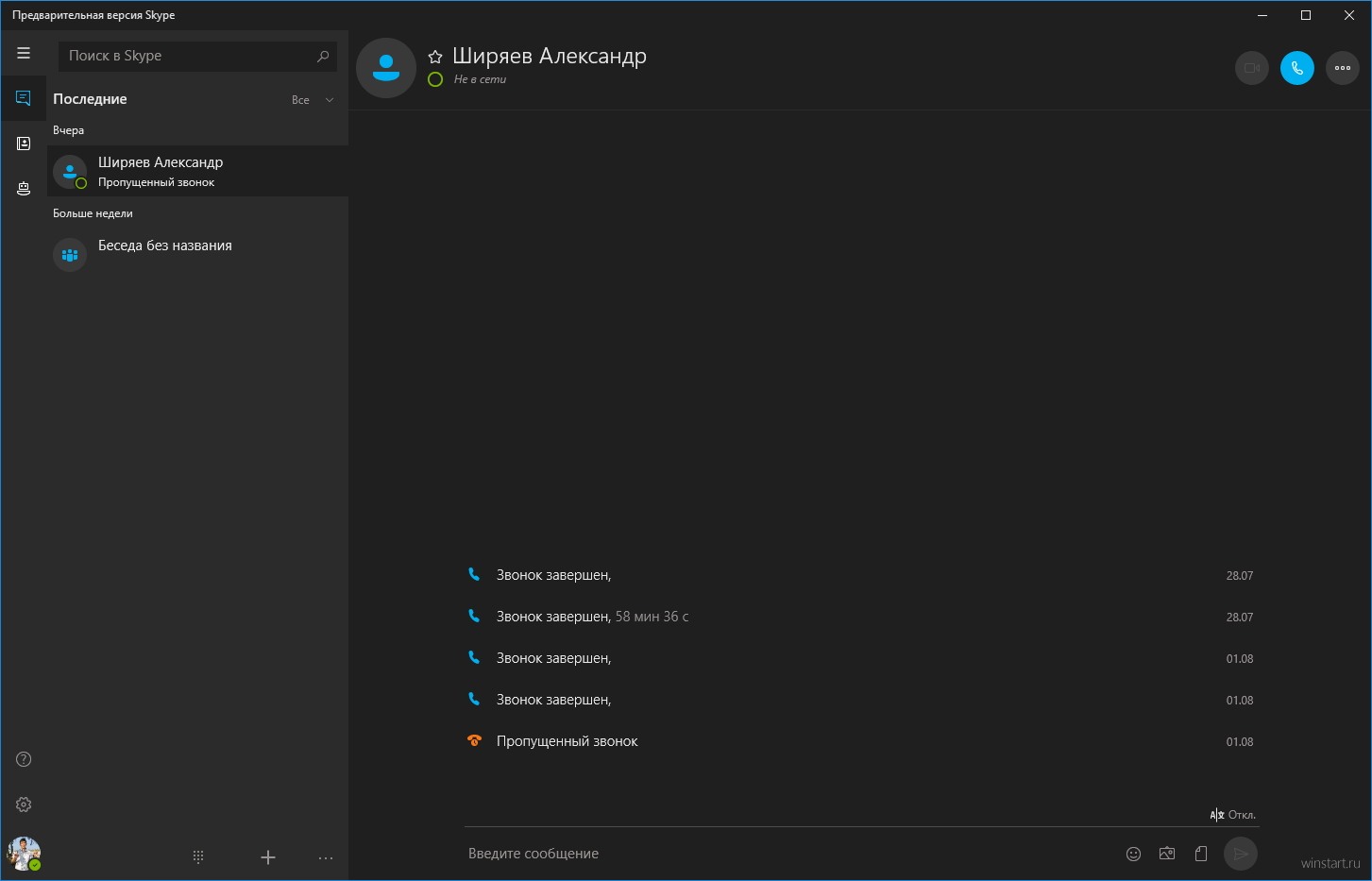Click the Пропущенный звонок missed call entry

click(x=861, y=741)
